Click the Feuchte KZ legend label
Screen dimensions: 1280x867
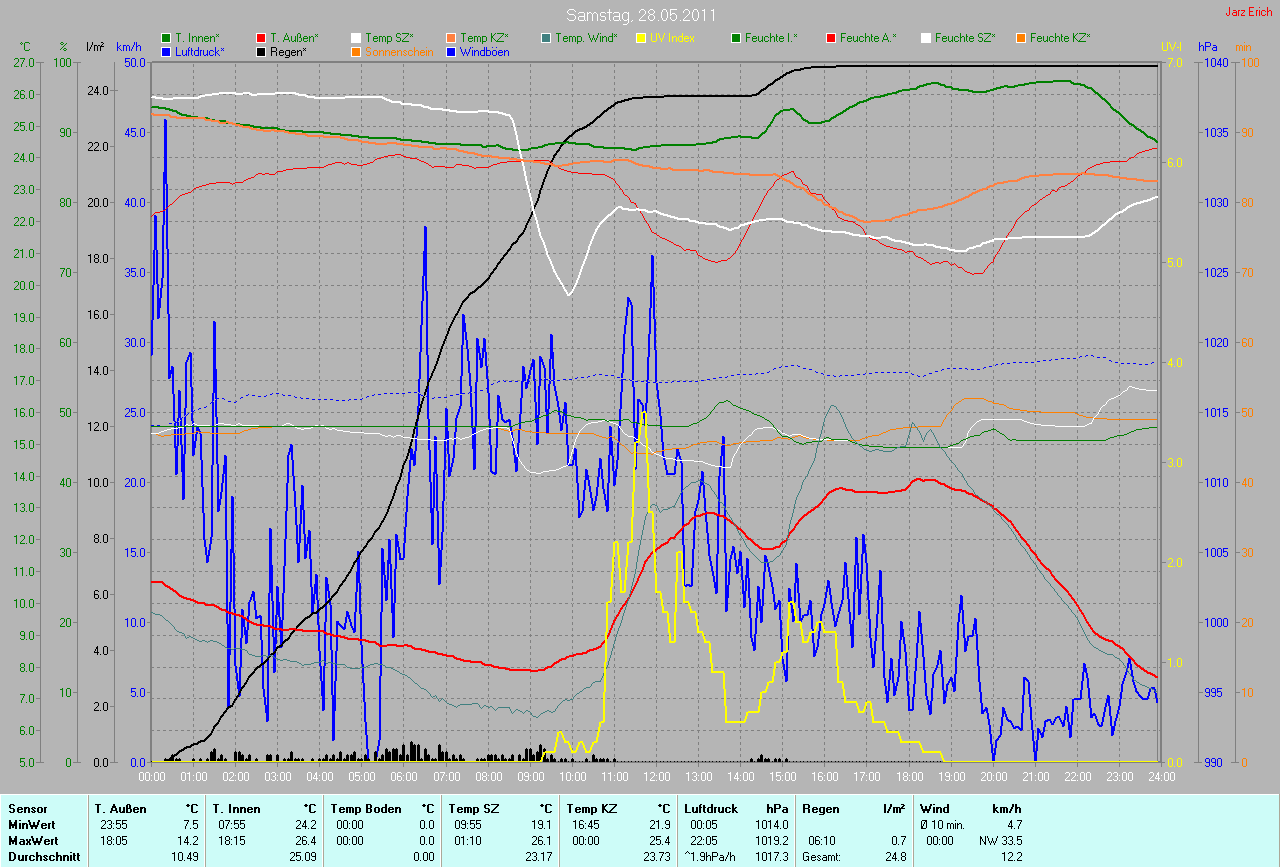pos(1060,38)
